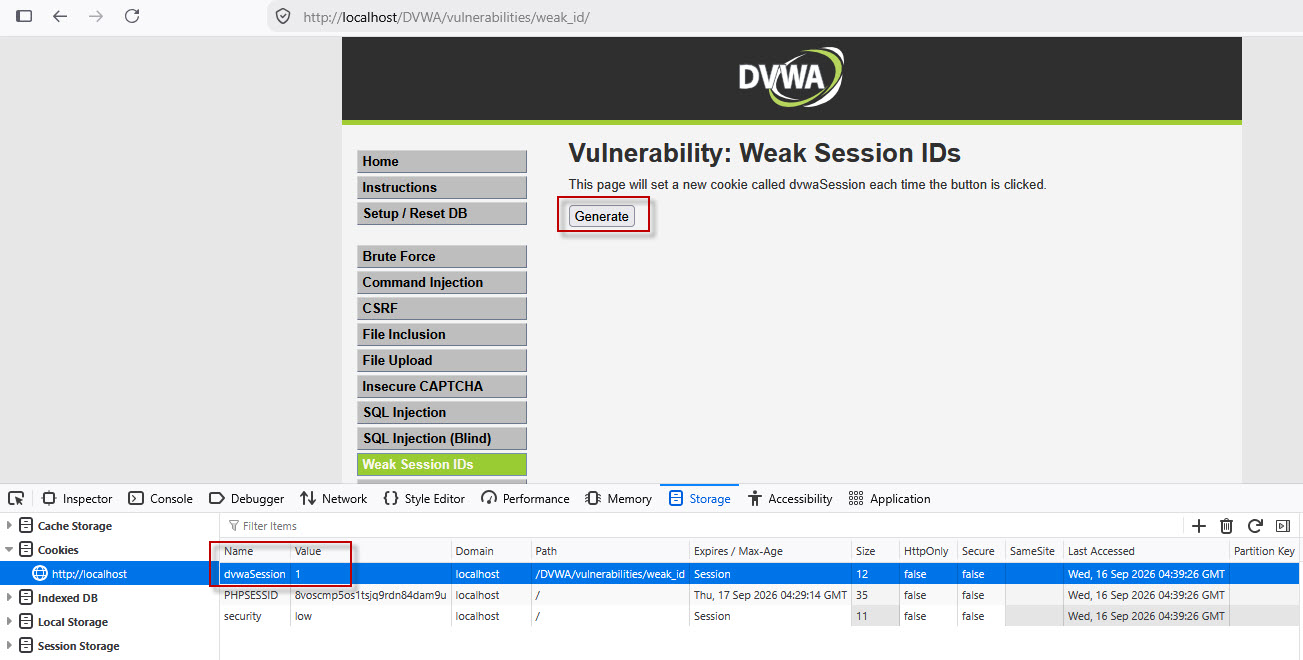1303x660 pixels.
Task: Select the http://localhost cookies entry
Action: (x=109, y=574)
